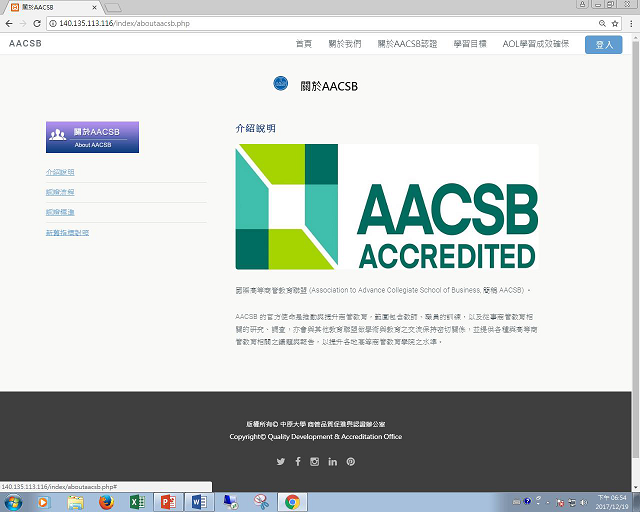Launch Firefox from the taskbar
The width and height of the screenshot is (640, 512).
(x=106, y=502)
